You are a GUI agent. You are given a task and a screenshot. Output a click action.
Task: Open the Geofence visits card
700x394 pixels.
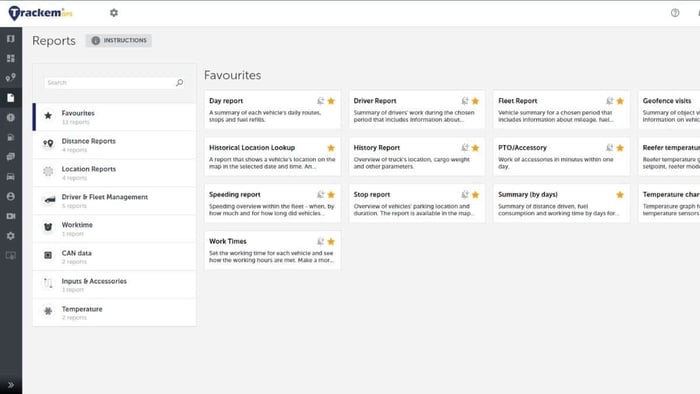(x=669, y=109)
